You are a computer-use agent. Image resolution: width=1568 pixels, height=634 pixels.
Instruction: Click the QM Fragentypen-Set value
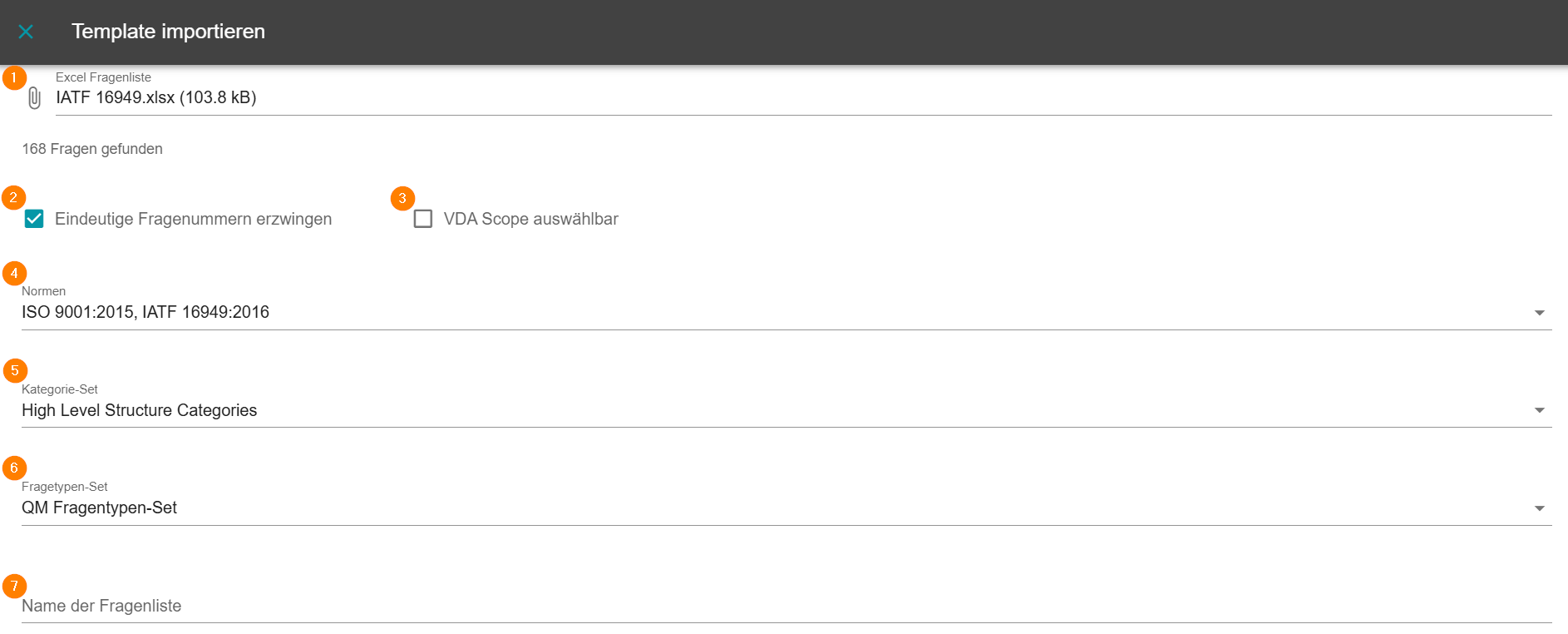pyautogui.click(x=100, y=508)
